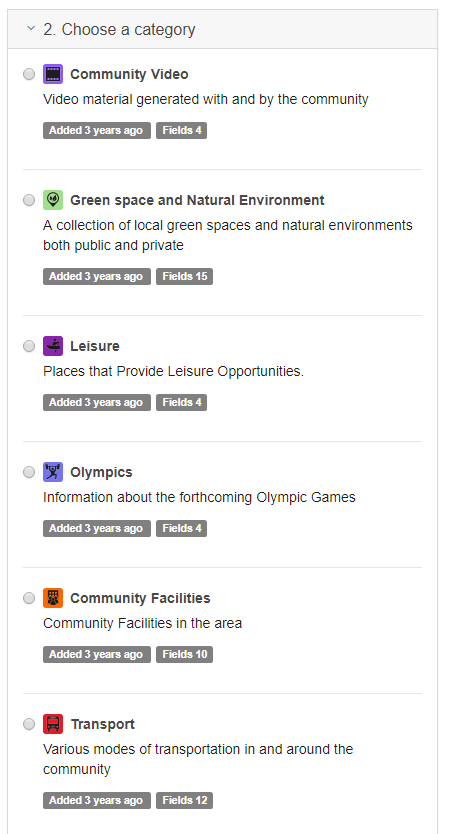Click the 'Fields 15' badge

[185, 277]
